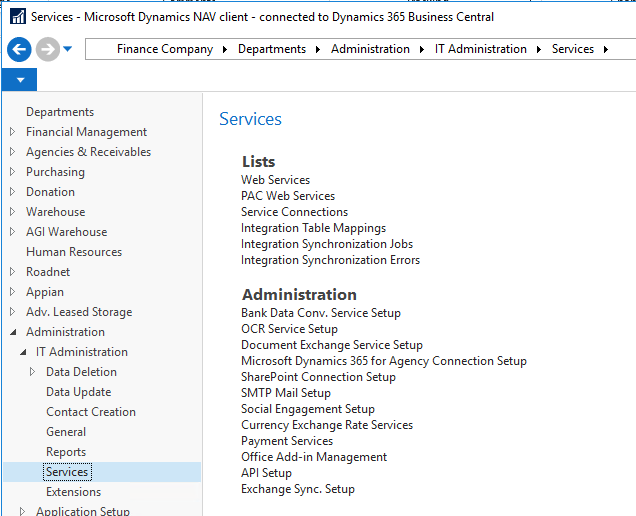636x516 pixels.
Task: Click the grey Forward navigation arrow
Action: click(x=46, y=49)
